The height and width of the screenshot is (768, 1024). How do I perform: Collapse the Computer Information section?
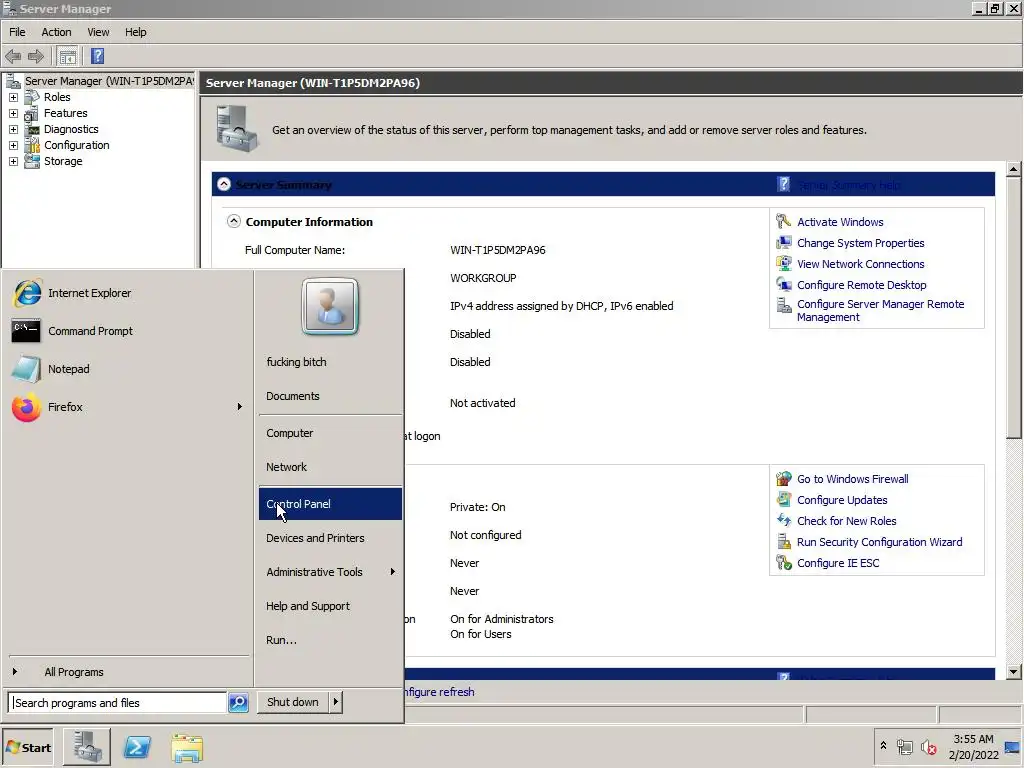pyautogui.click(x=233, y=221)
